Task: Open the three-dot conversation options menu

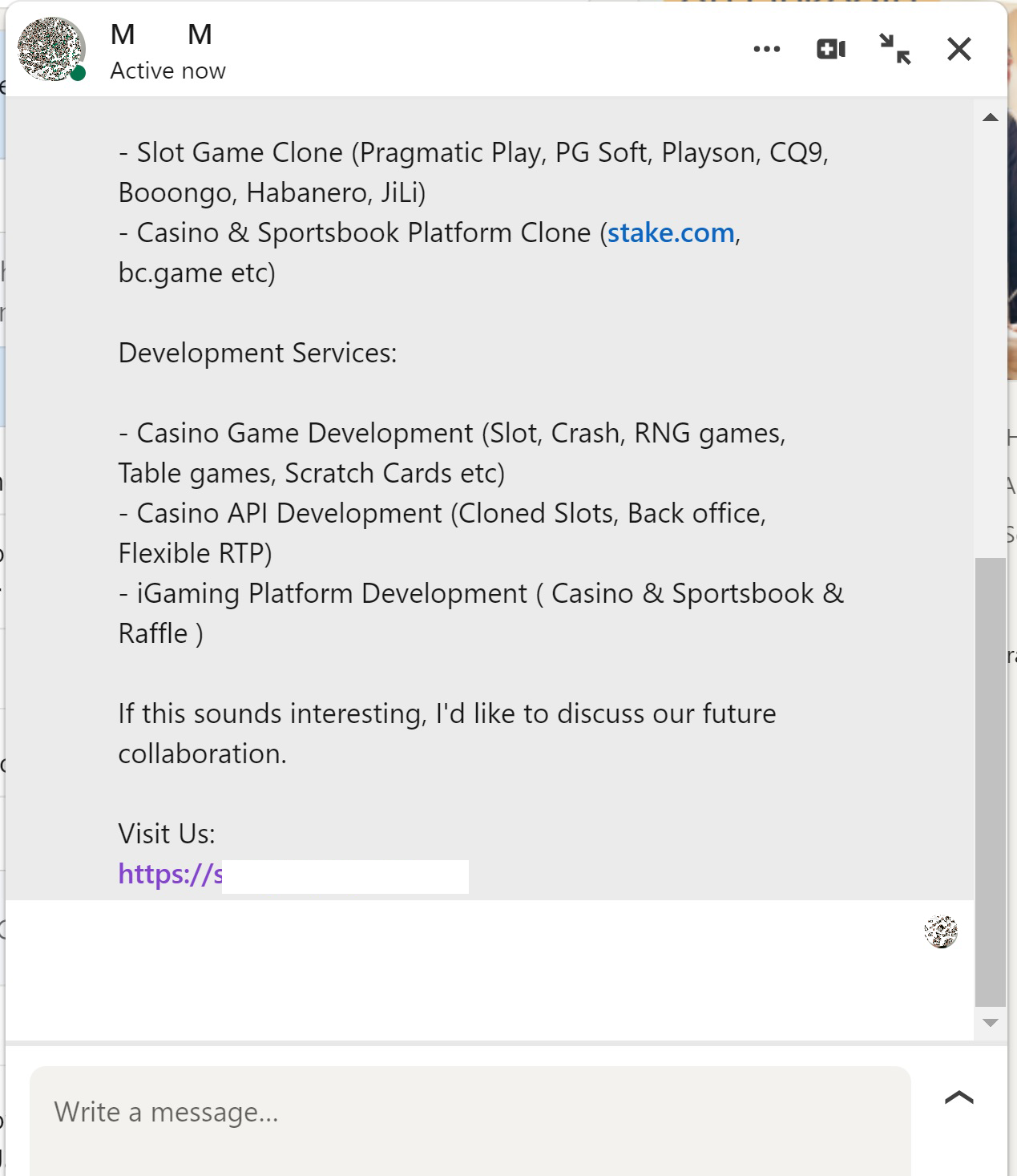Action: 767,50
